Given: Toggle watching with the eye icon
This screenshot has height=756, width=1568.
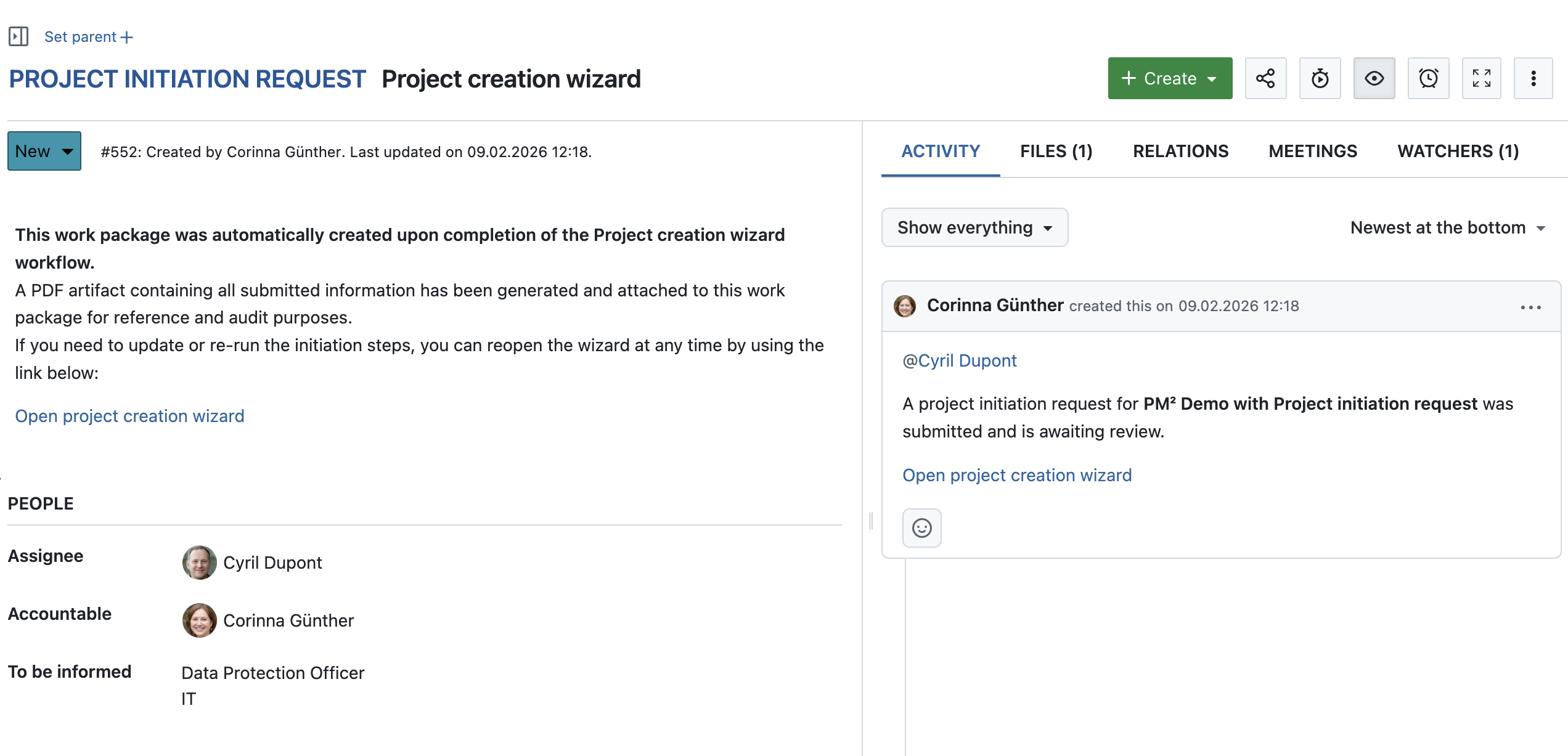Looking at the screenshot, I should (1374, 78).
